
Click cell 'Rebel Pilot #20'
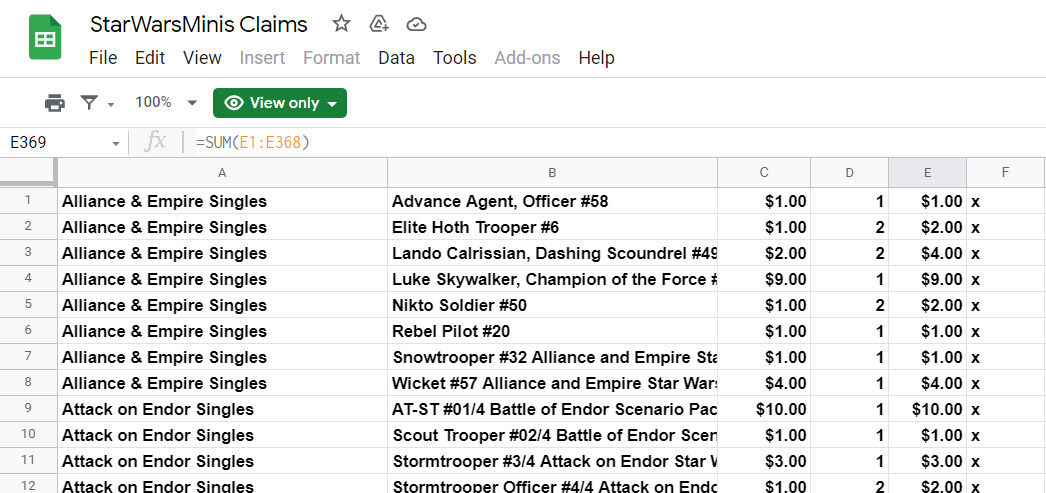pyautogui.click(x=552, y=331)
